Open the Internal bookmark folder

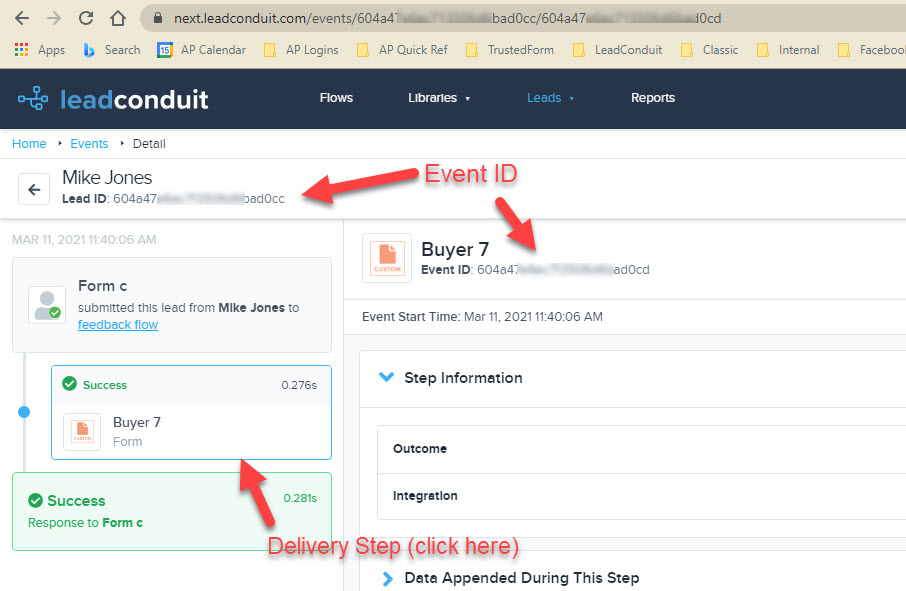(788, 50)
